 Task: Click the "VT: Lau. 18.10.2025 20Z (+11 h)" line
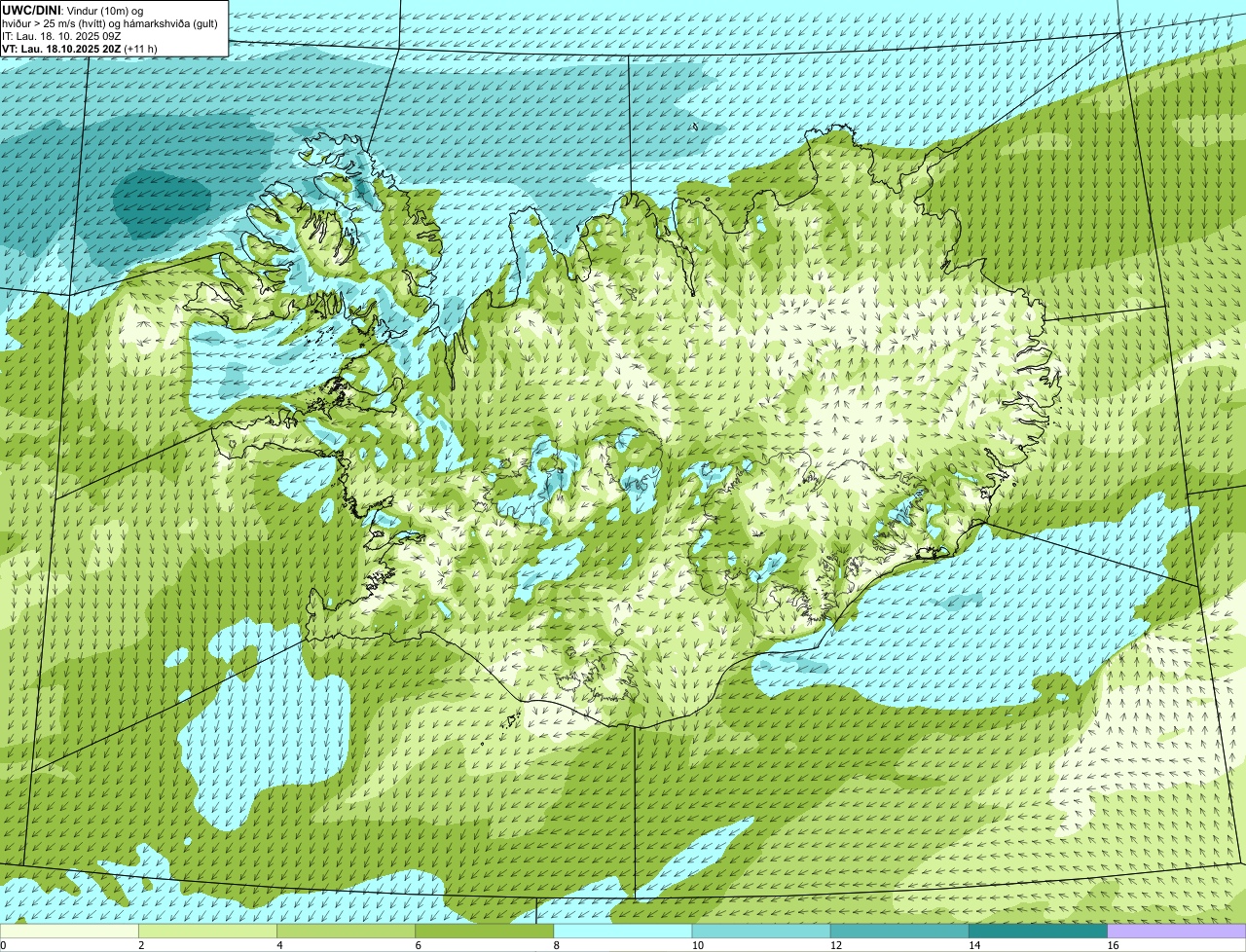80,48
